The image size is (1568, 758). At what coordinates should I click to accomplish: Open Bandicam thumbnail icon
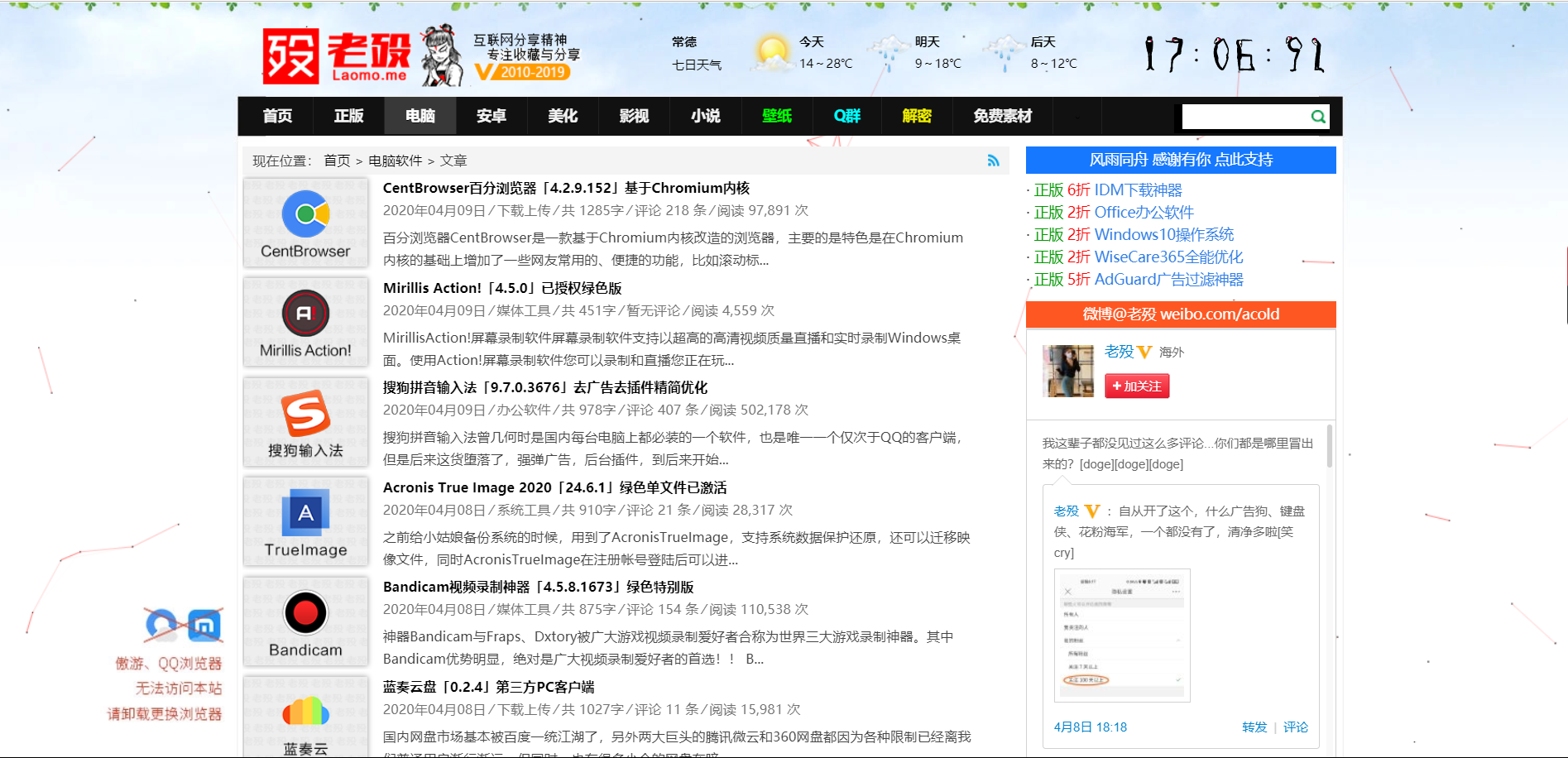click(x=305, y=621)
